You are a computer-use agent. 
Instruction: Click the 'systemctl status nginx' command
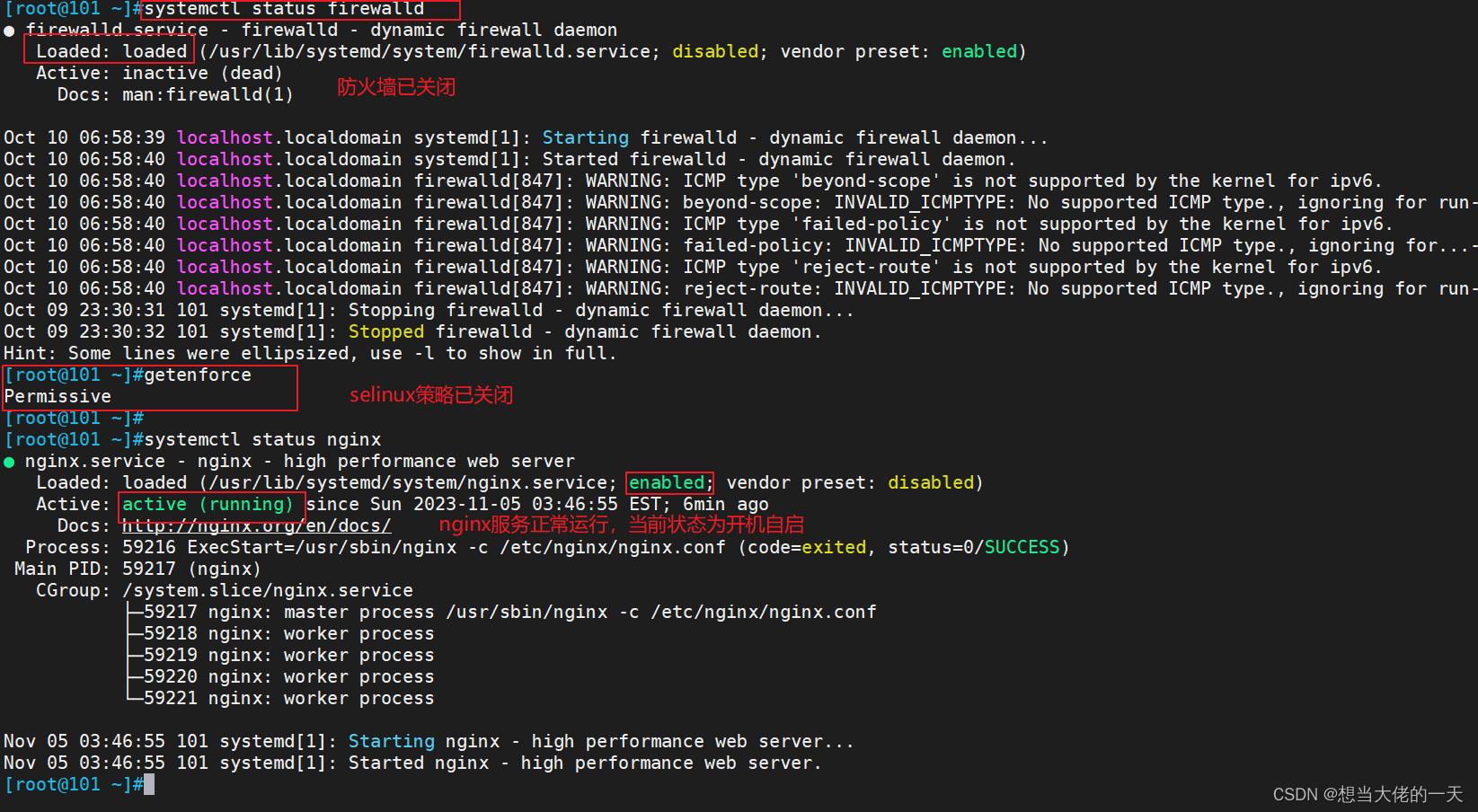coord(262,439)
